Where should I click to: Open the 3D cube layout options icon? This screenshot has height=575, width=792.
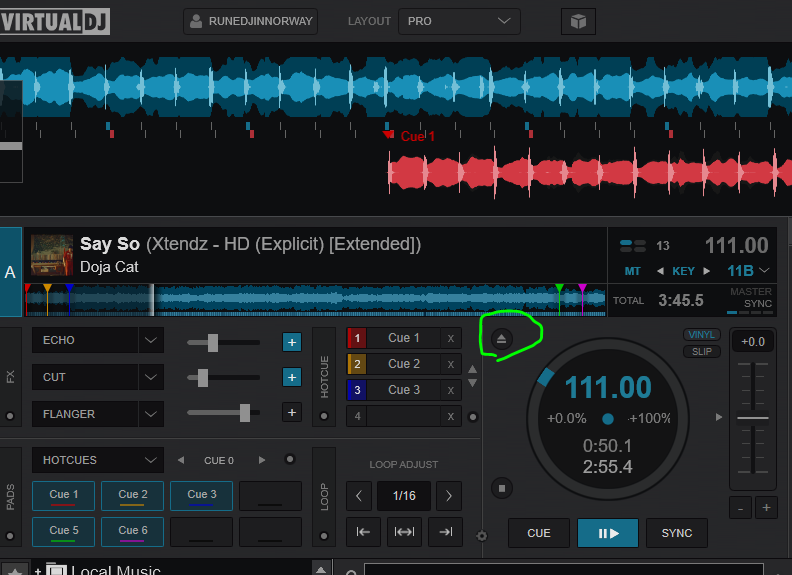coord(578,21)
